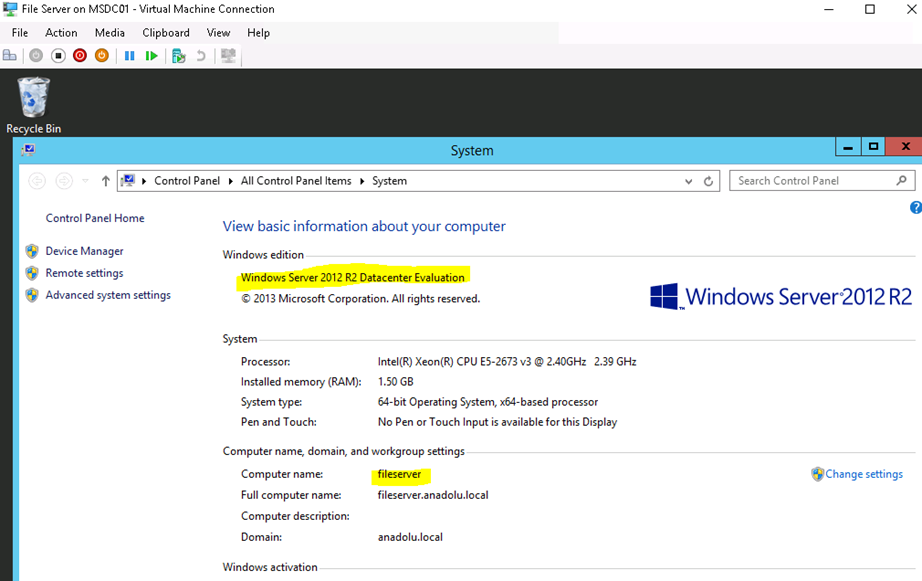Click '64-bit Operating System' system type text
922x581 pixels.
coord(487,402)
